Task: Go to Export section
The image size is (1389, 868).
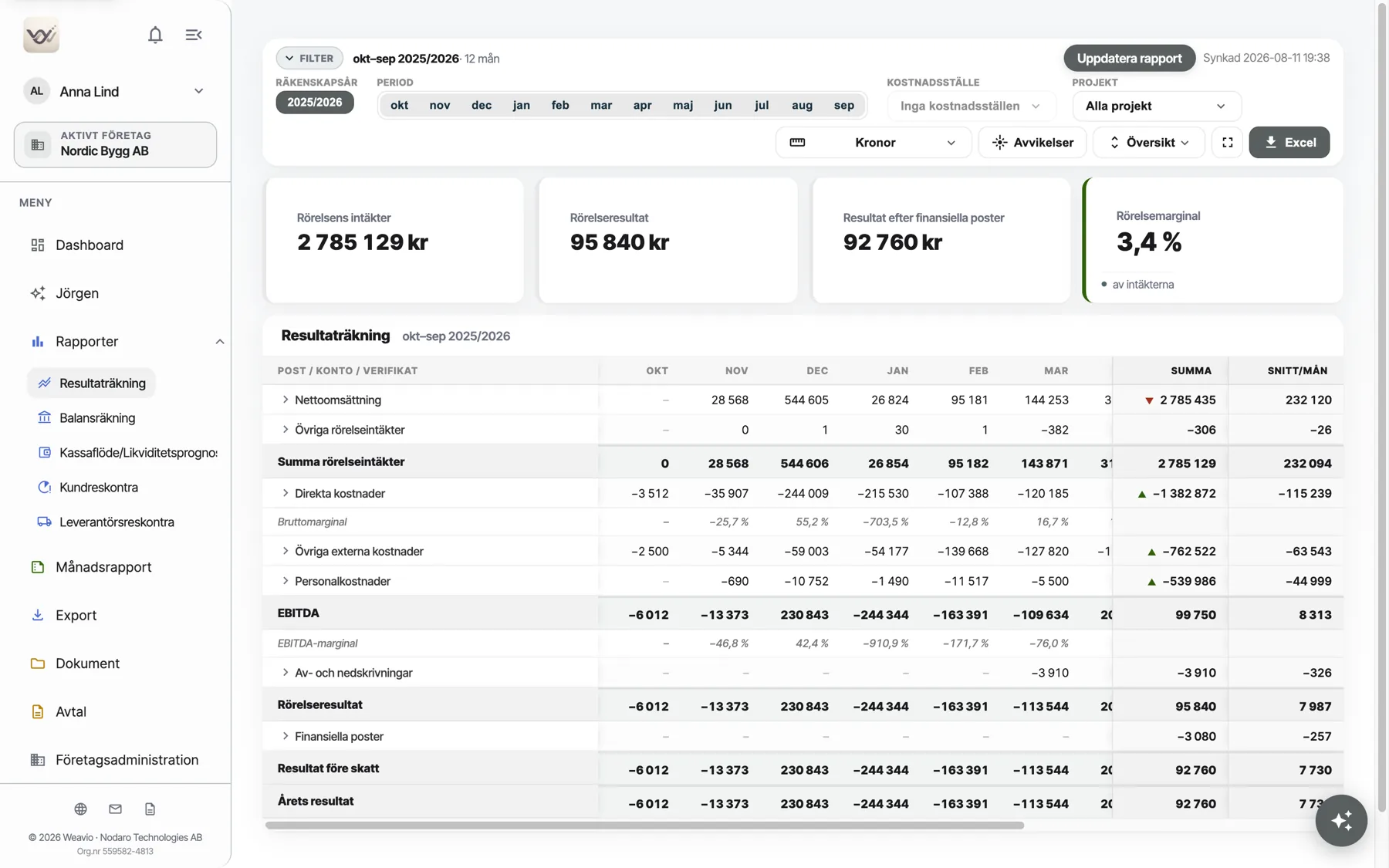Action: (x=76, y=615)
